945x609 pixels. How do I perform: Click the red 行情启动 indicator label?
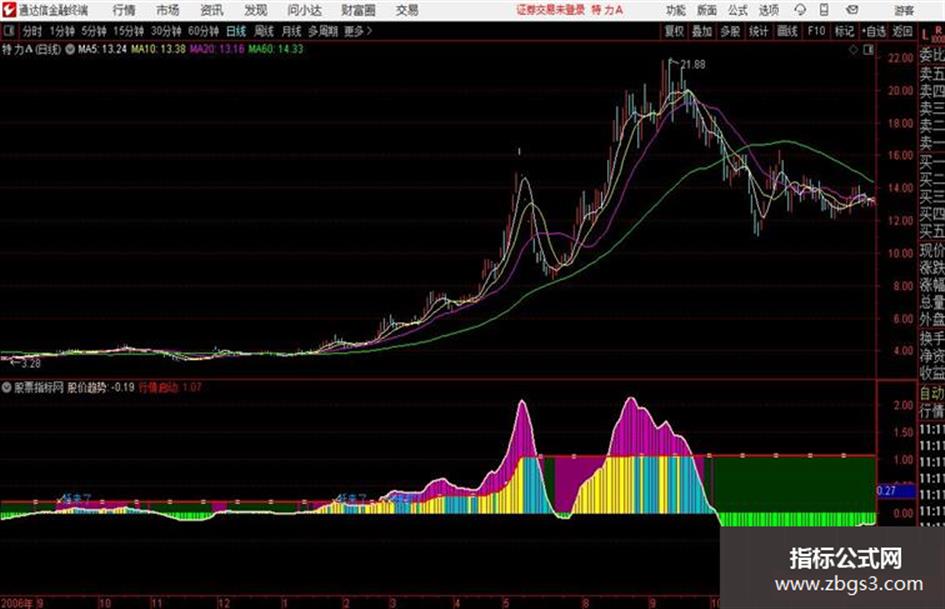point(159,388)
